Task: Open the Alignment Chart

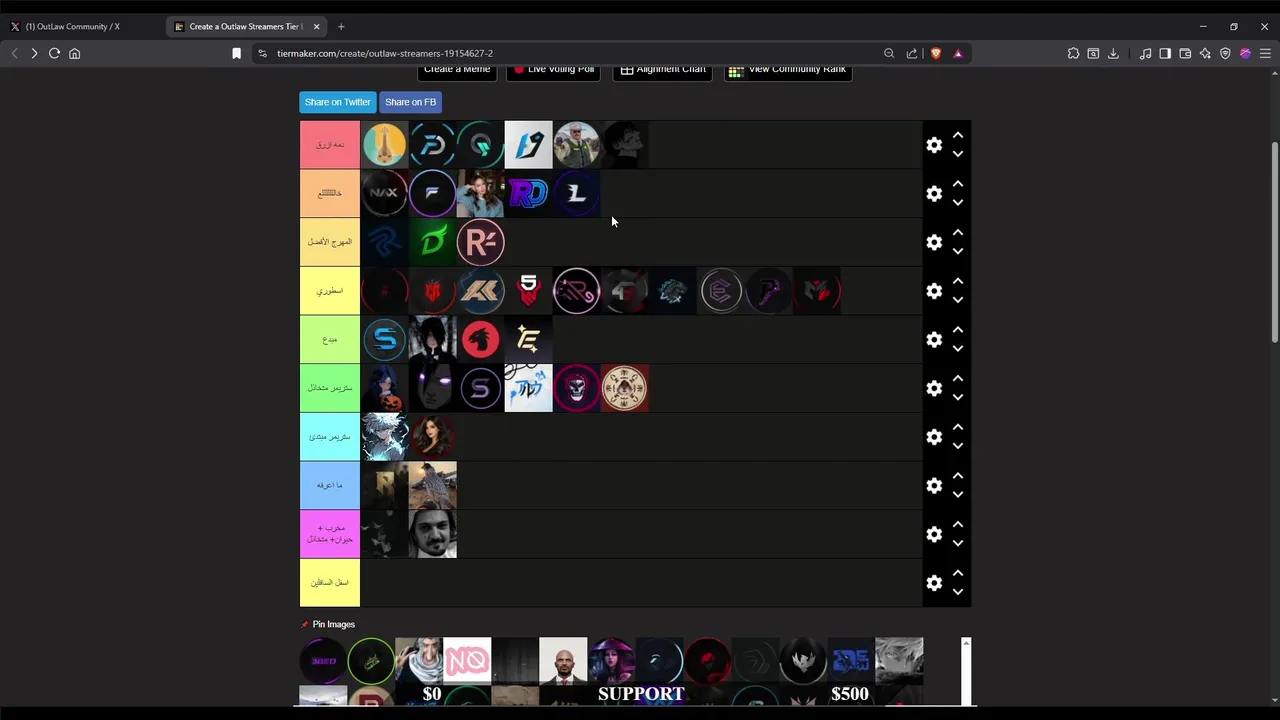Action: click(663, 71)
